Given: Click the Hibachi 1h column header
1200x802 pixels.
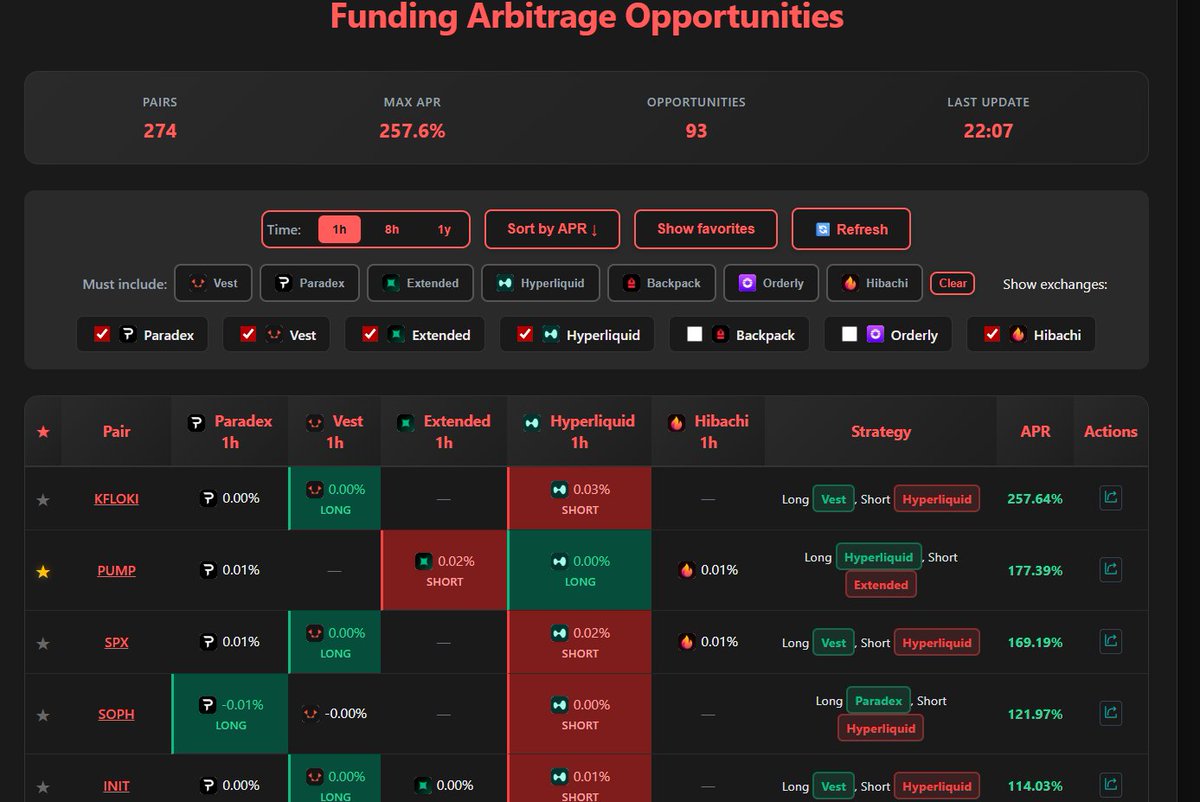Looking at the screenshot, I should (x=708, y=432).
